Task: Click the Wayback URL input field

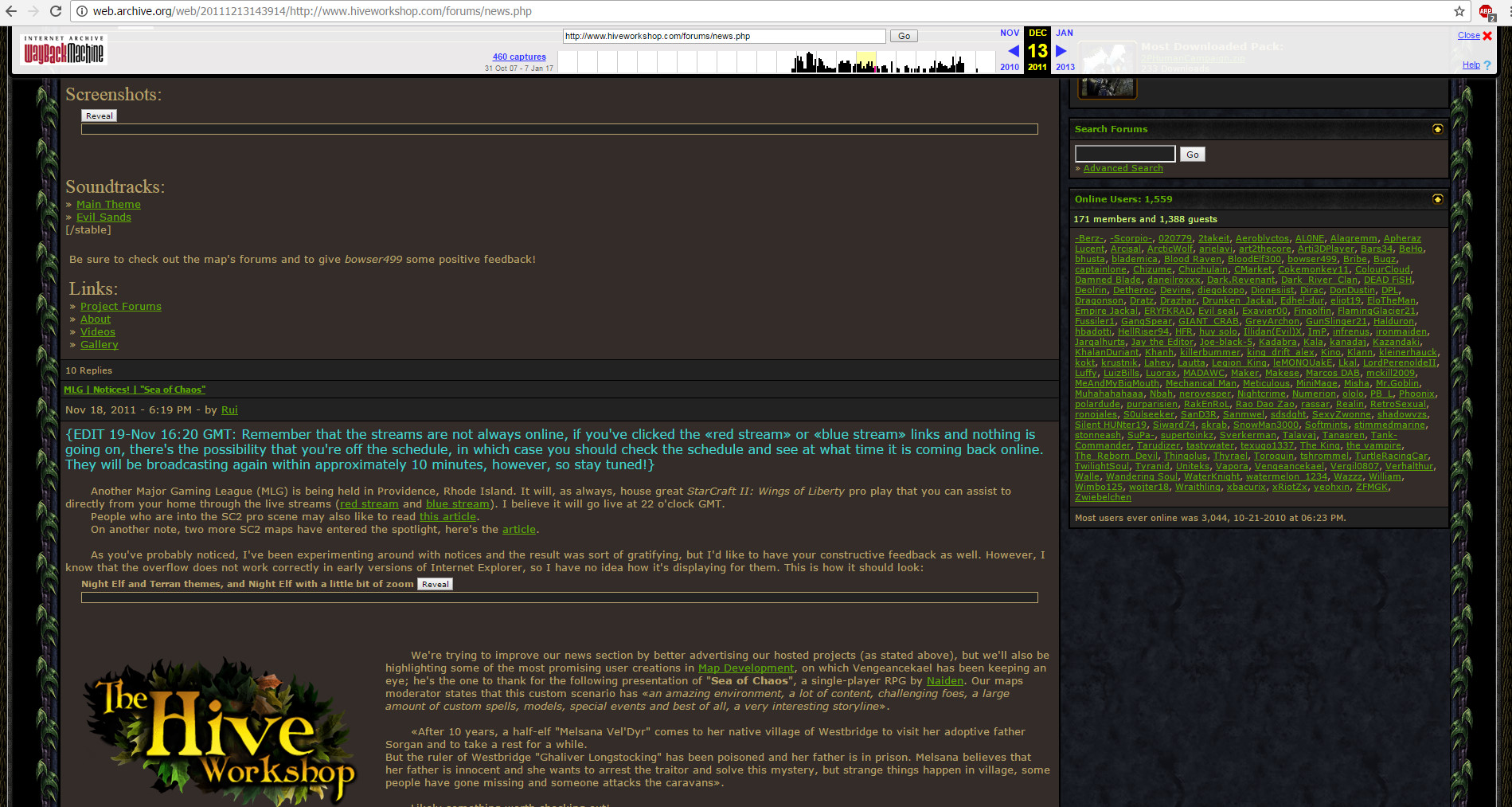Action: click(x=724, y=36)
